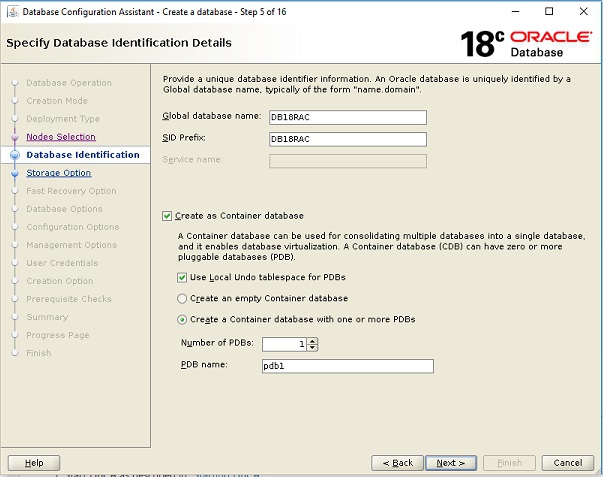Click the User Credentials step
Viewport: 603px width, 477px height.
point(62,263)
